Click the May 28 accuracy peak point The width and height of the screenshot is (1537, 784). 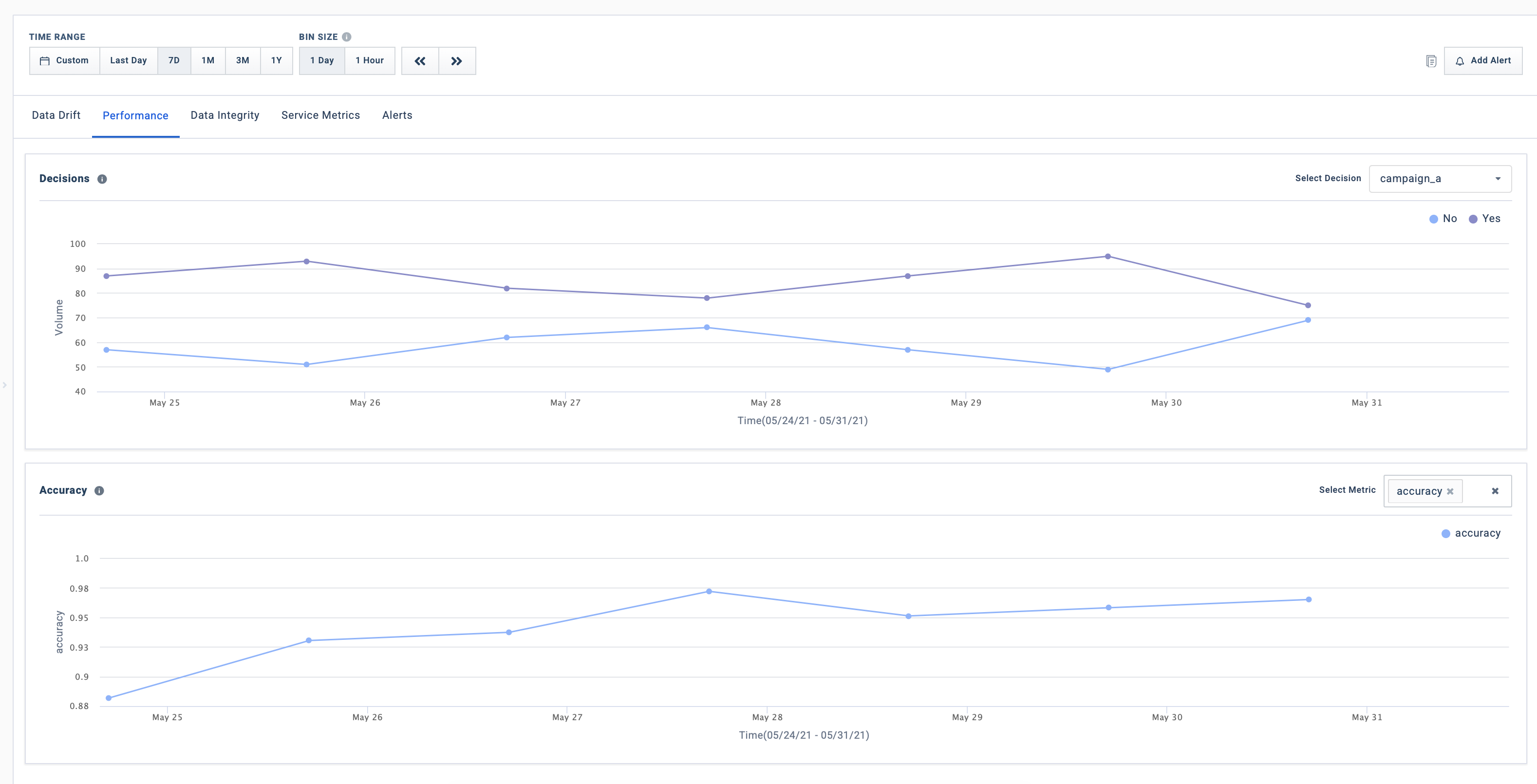(x=709, y=591)
